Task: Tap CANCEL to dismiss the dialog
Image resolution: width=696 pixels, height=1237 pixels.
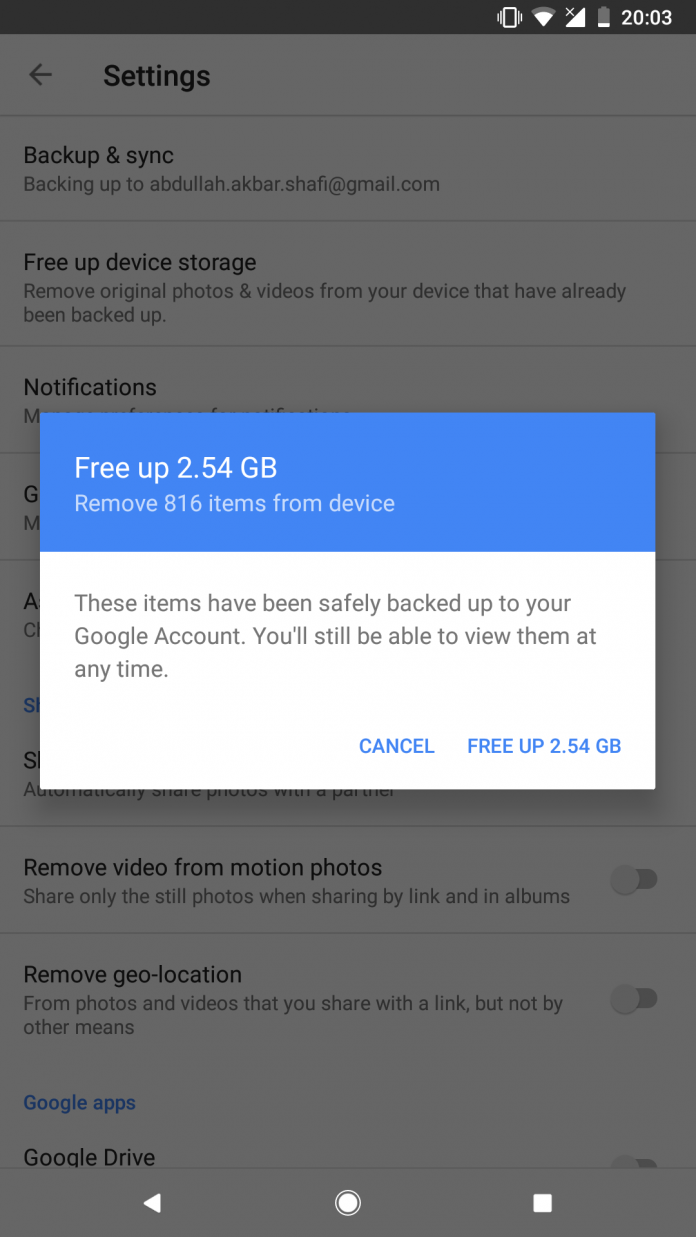Action: click(396, 746)
